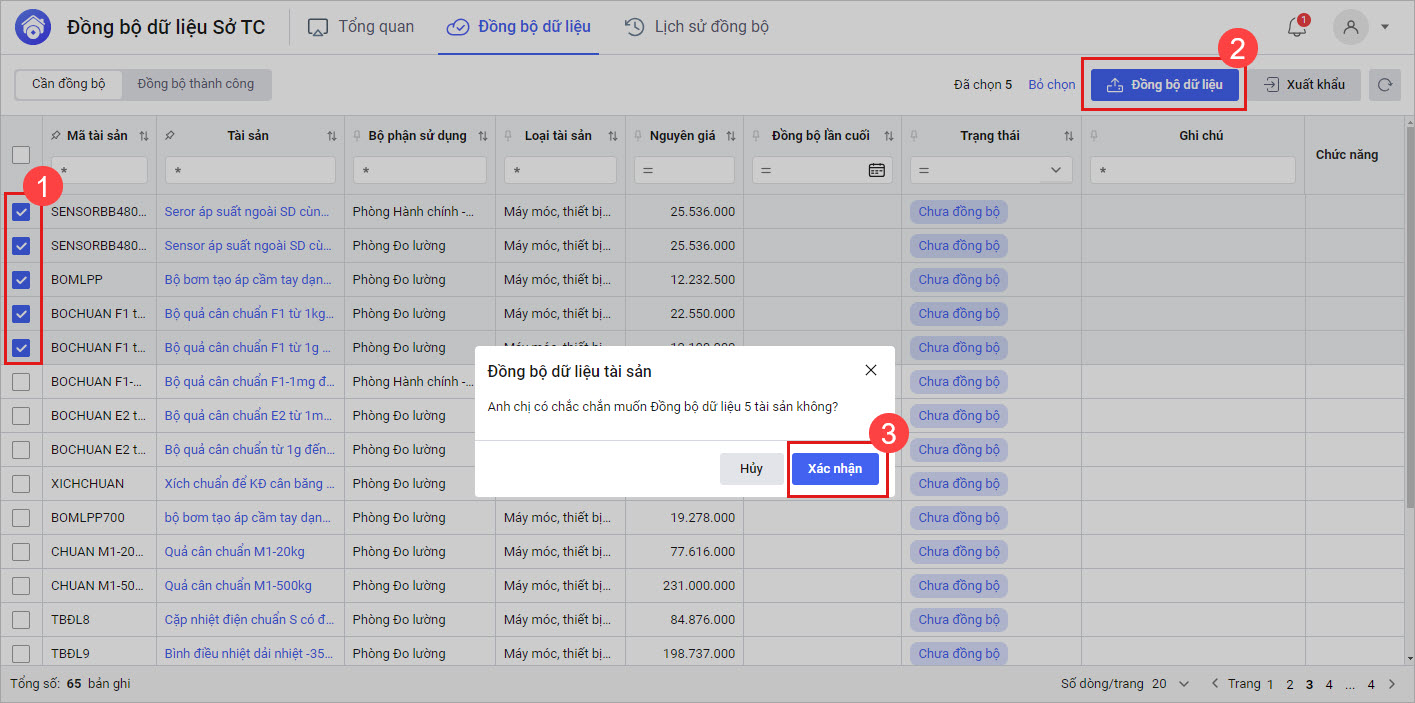
Task: Select the Cần đồng bộ sub-tab
Action: coord(69,84)
